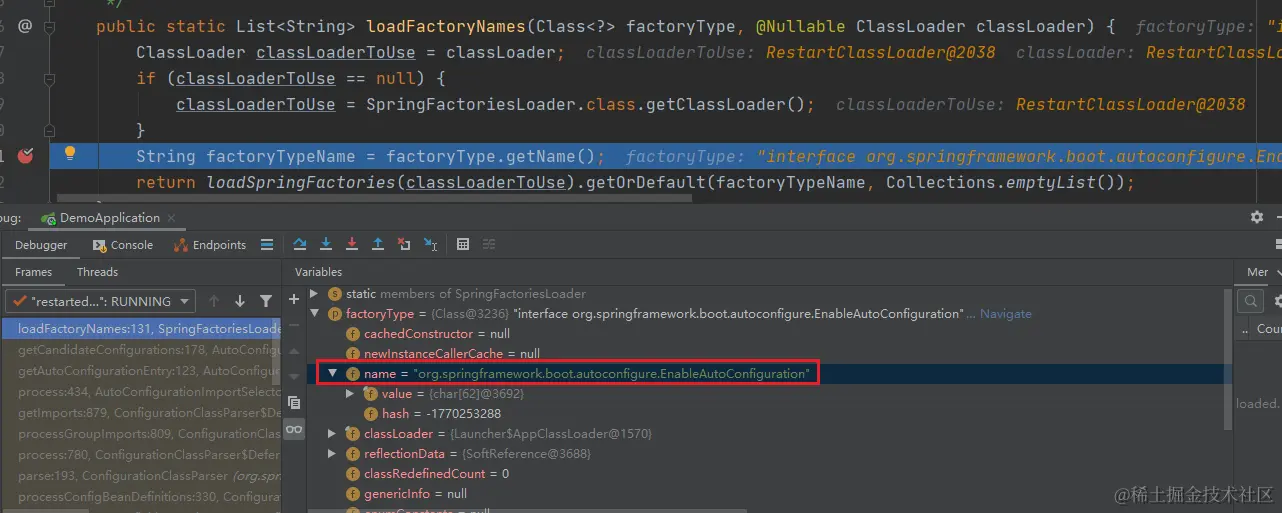Viewport: 1282px width, 513px height.
Task: Click the next frame down arrow
Action: click(x=240, y=301)
